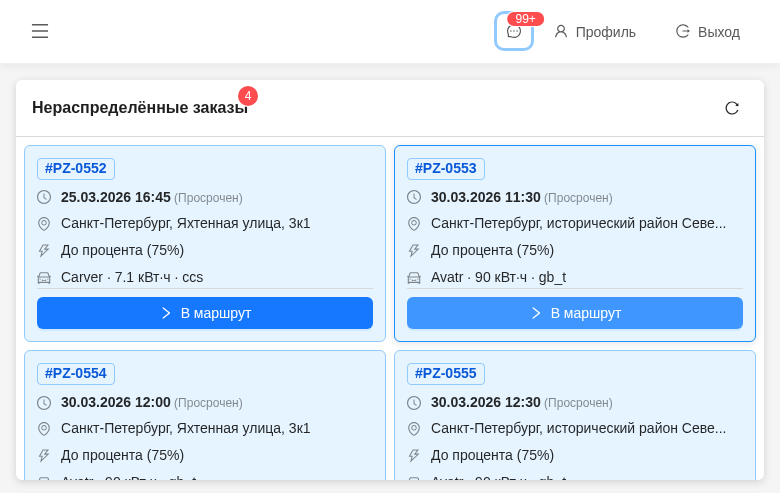
Task: Click clock icon in order PZ-0552
Action: point(44,197)
